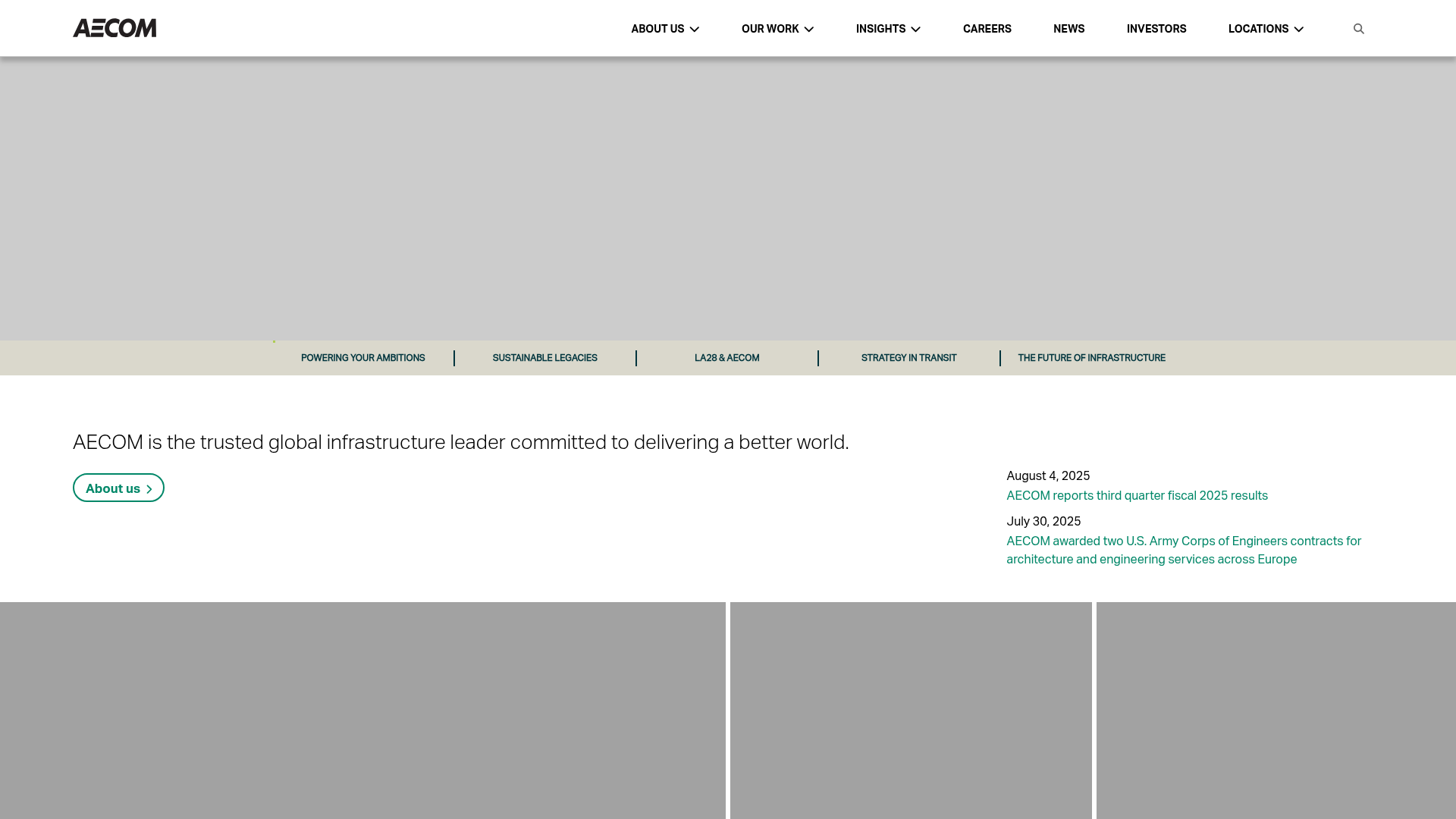Select THE FUTURE OF INFRASTRUCTURE tab

[1090, 357]
